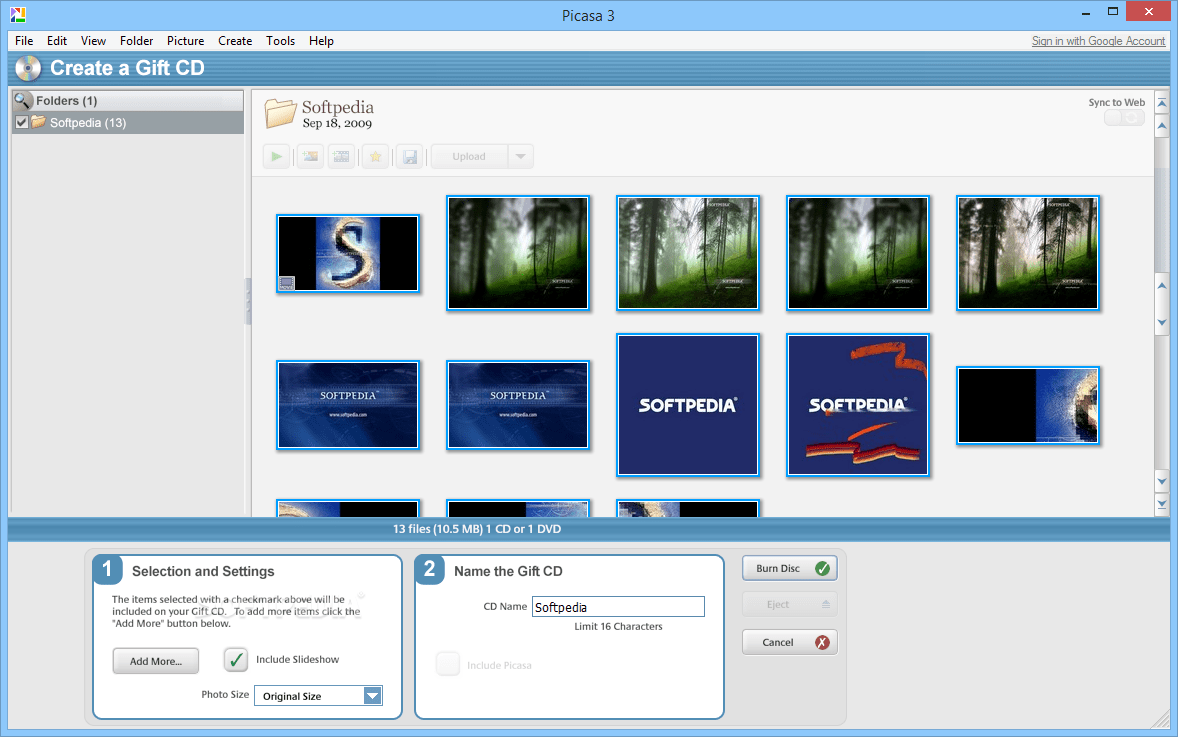
Task: Click the star photos icon
Action: coord(375,156)
